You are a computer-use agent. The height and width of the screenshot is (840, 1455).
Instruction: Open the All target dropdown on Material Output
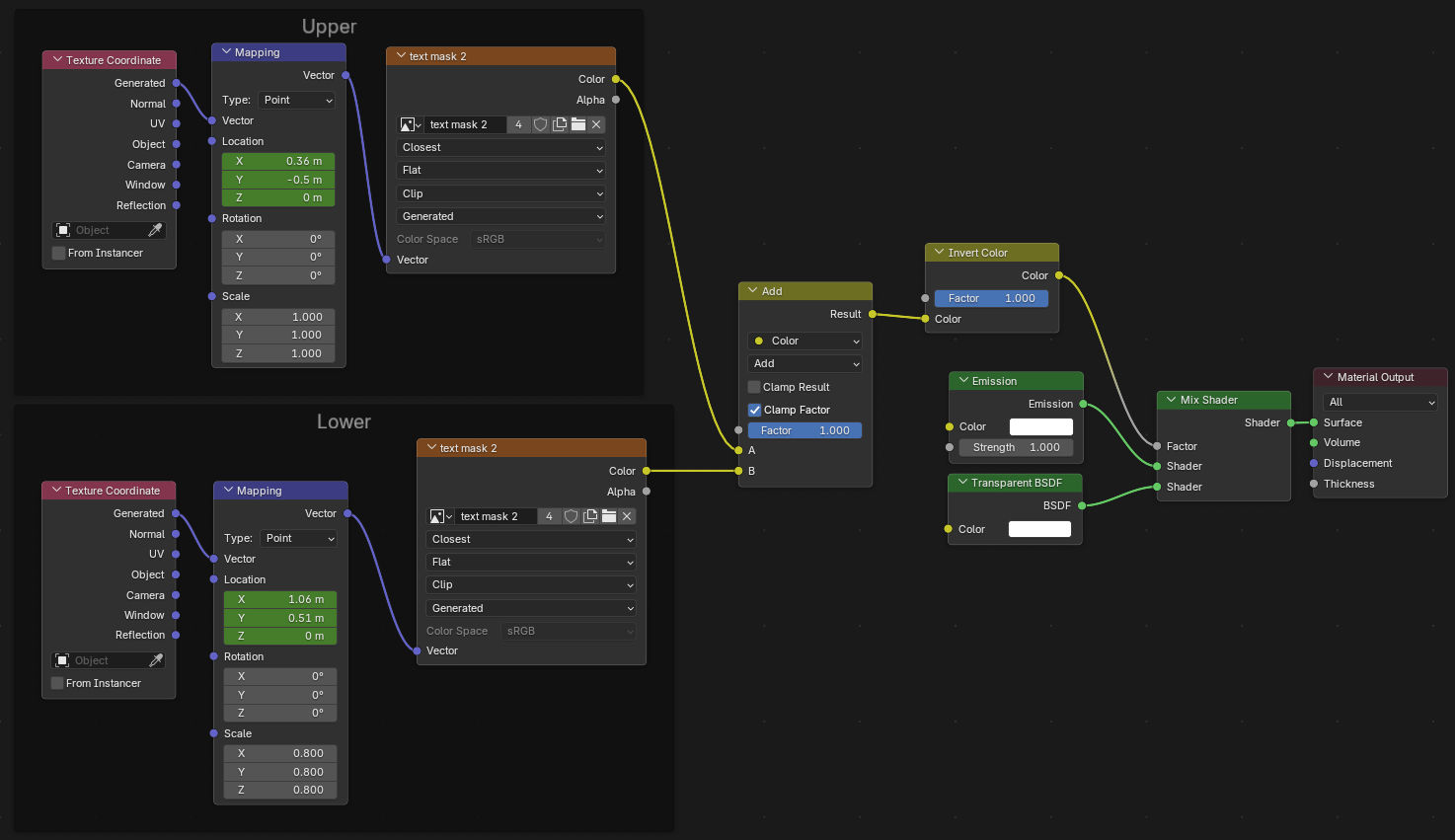[x=1379, y=402]
